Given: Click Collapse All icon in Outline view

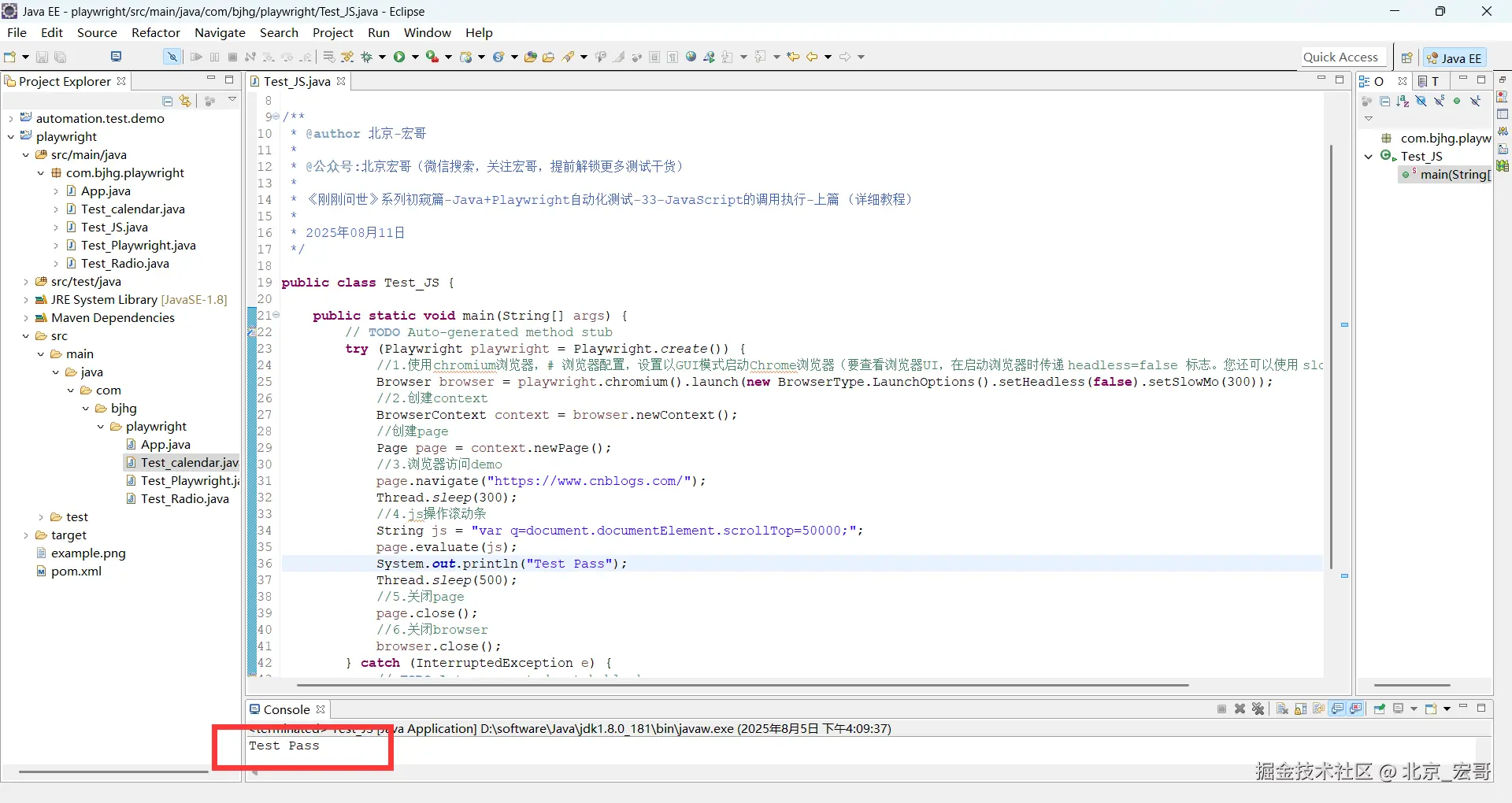Looking at the screenshot, I should point(1384,101).
